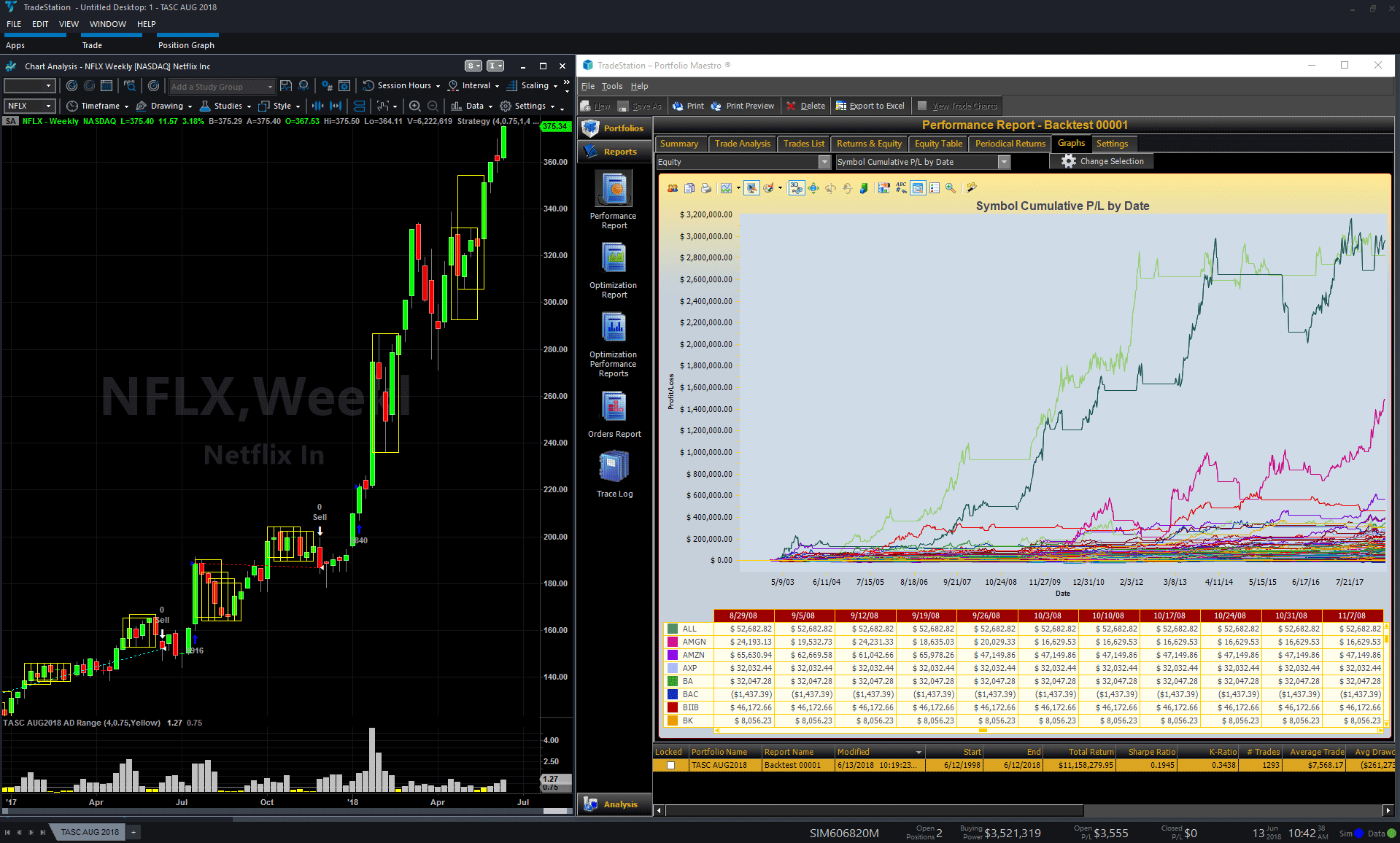The image size is (1400, 843).
Task: Open the Tools menu in Portfolio Maestro
Action: pos(611,86)
